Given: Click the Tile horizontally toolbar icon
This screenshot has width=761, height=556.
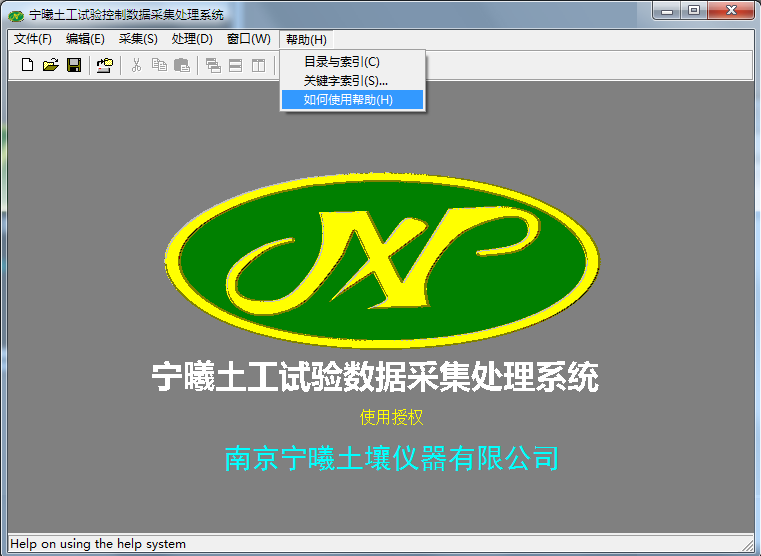Looking at the screenshot, I should [235, 65].
